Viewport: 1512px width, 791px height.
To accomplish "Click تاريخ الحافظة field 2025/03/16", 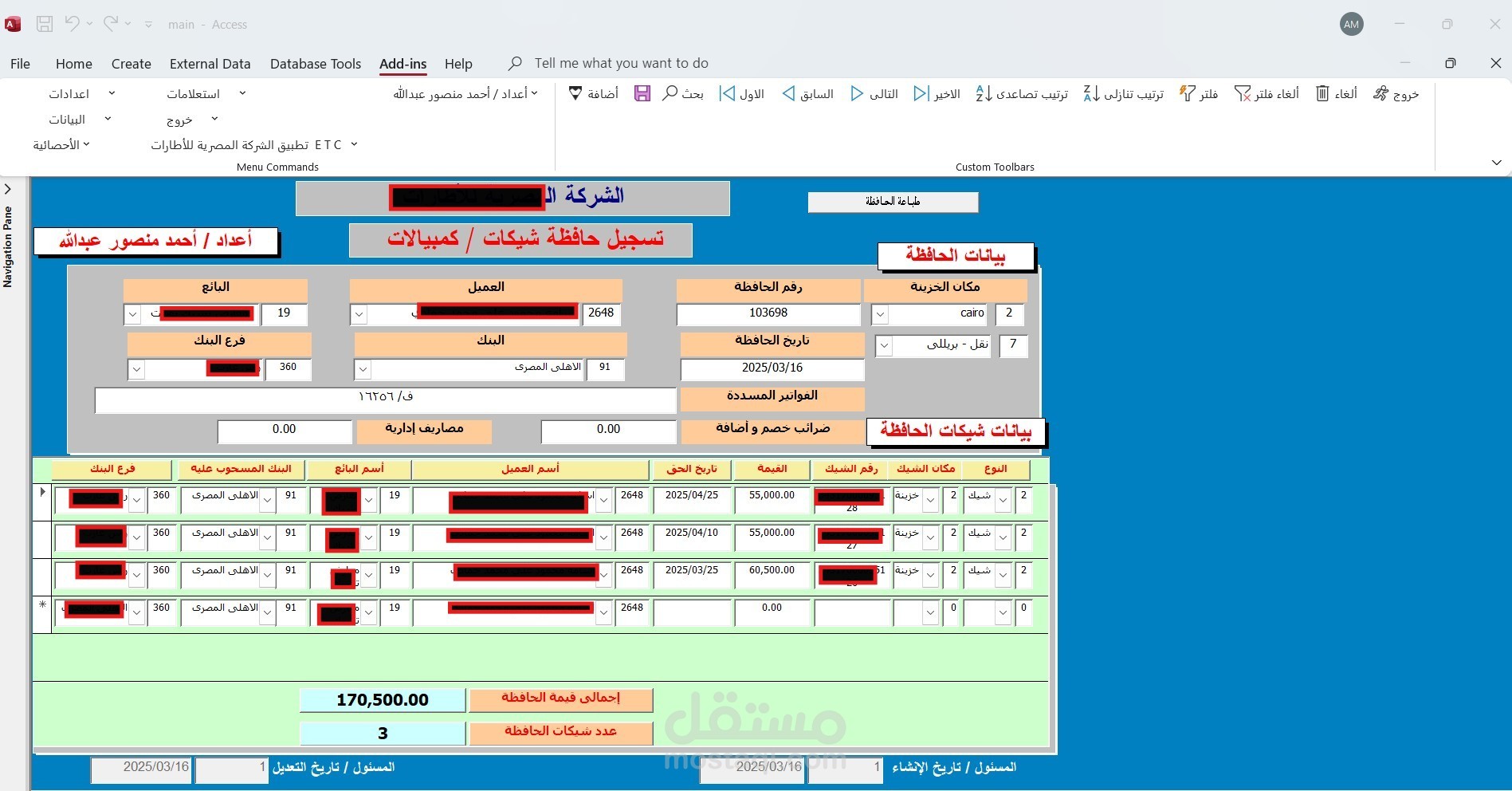I will coord(772,368).
